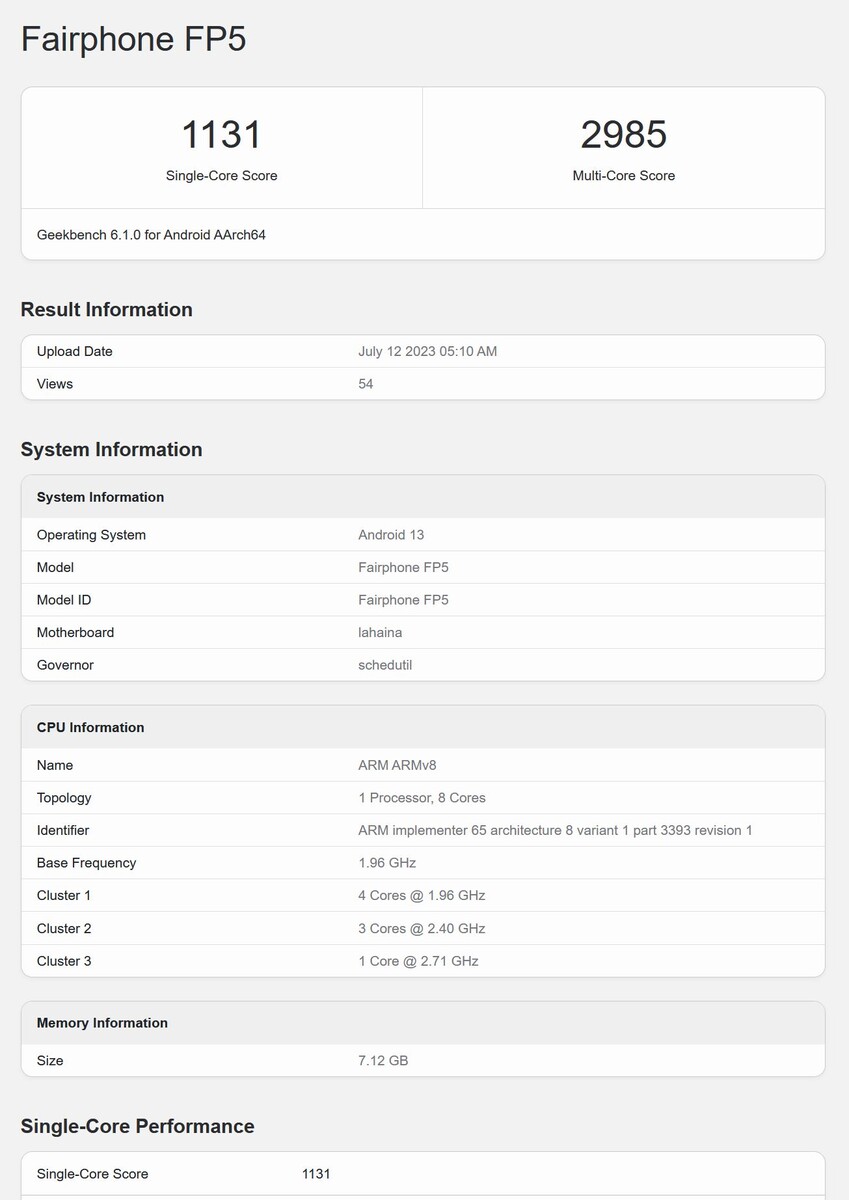Click the Upload Date value July 12 2023
849x1200 pixels.
tap(427, 352)
